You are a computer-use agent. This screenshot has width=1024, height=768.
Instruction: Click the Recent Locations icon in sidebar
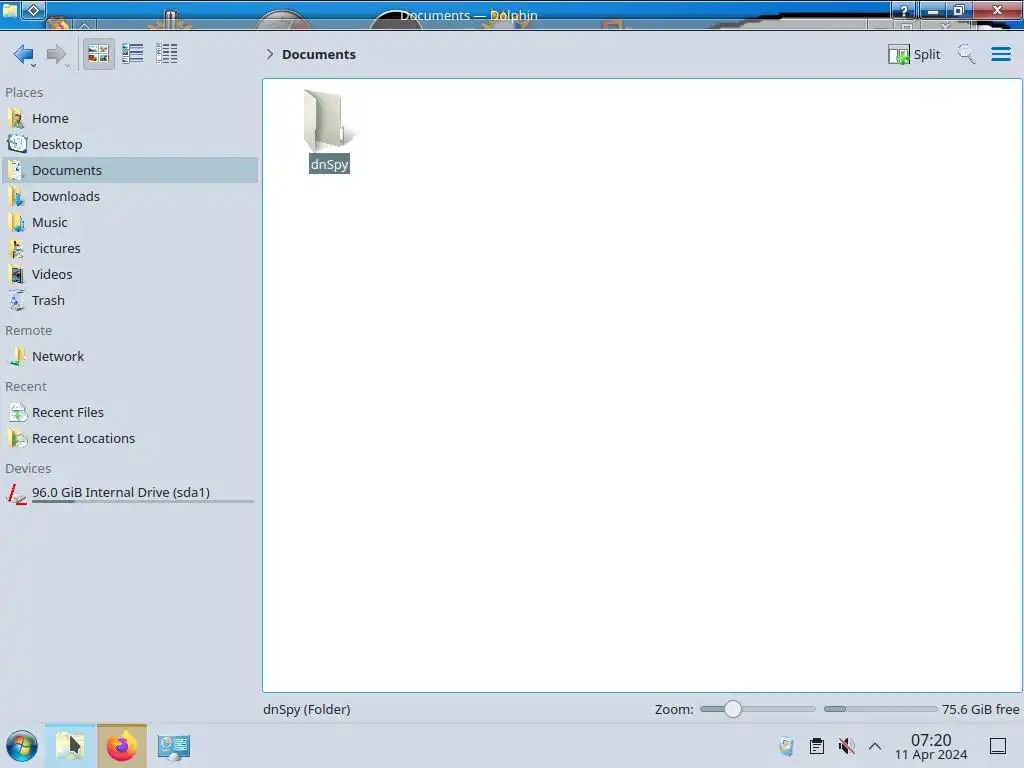[17, 439]
